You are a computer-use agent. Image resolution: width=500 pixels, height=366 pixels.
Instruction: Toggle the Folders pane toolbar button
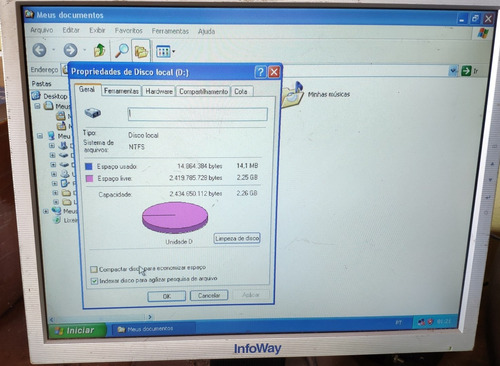pyautogui.click(x=141, y=51)
